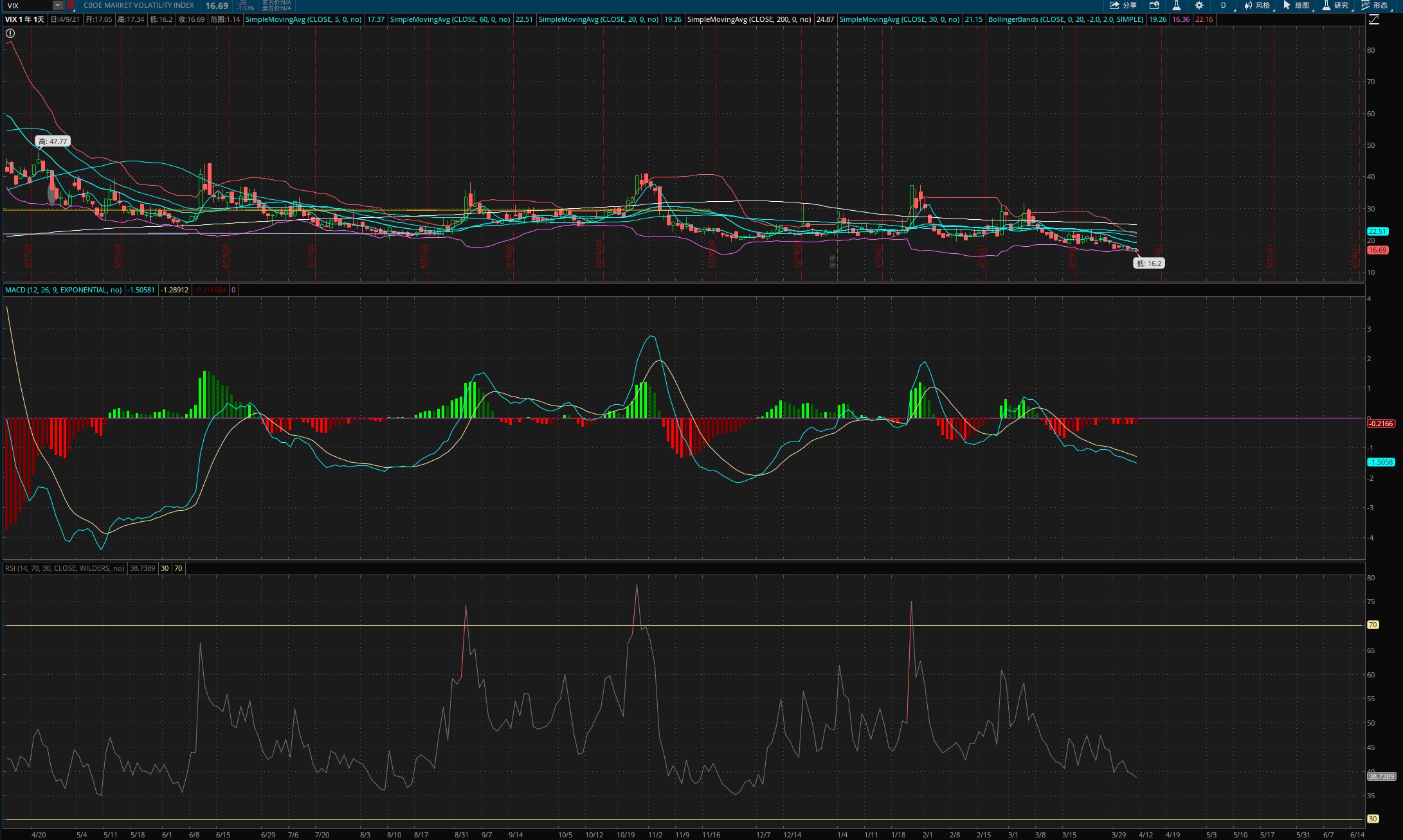Click the RSI 70 overbought level tag
The height and width of the screenshot is (840, 1403).
pos(1373,625)
